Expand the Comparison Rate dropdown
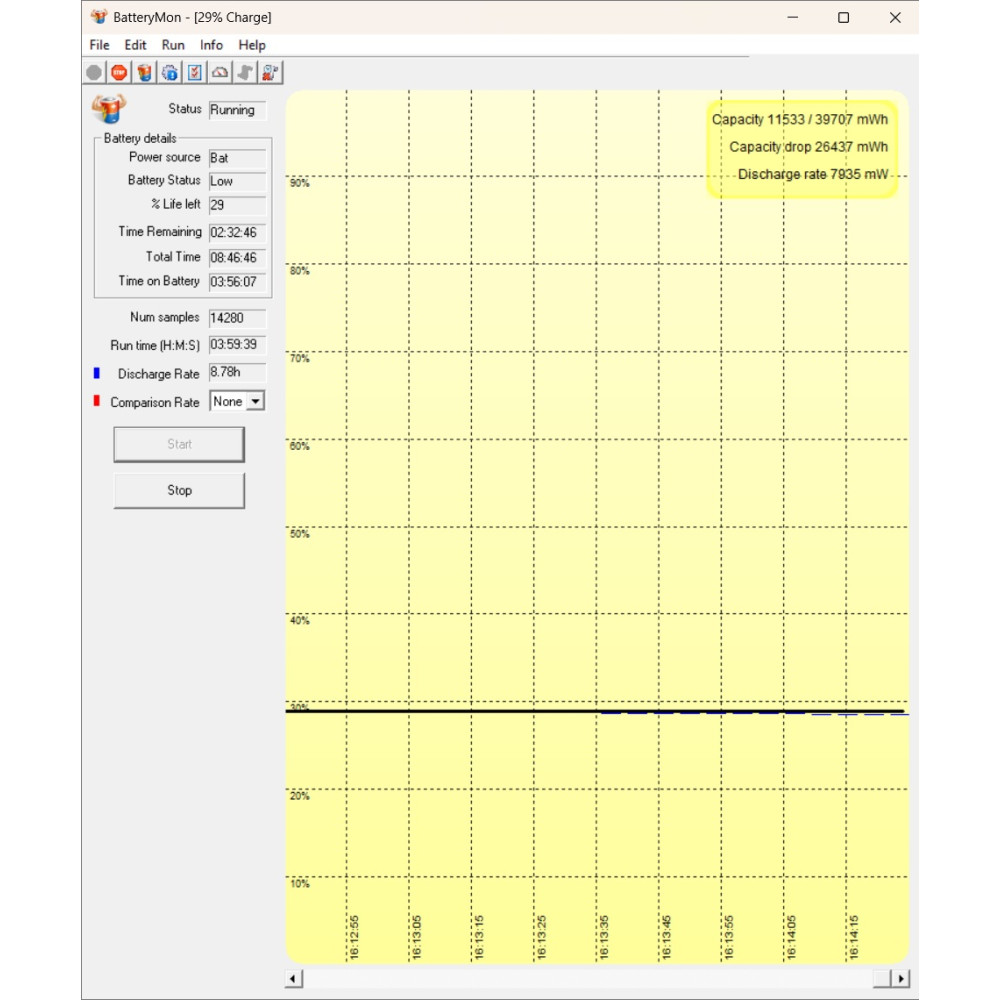Image resolution: width=1000 pixels, height=1000 pixels. tap(255, 401)
